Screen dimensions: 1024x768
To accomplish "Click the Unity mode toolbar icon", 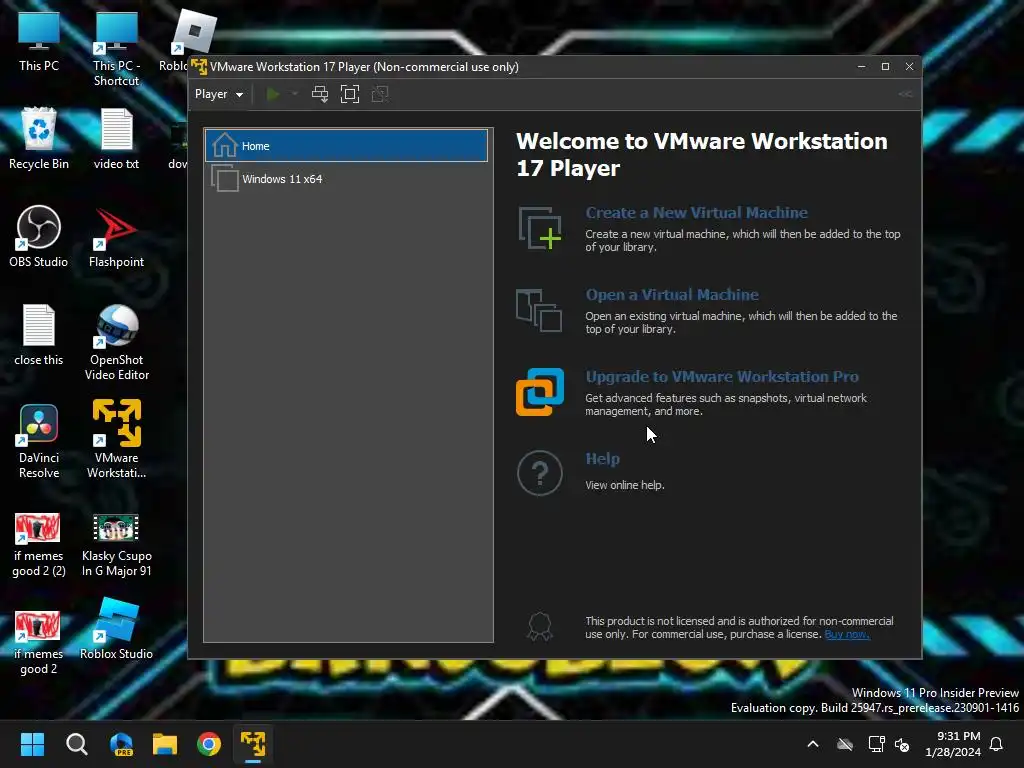I will point(380,94).
